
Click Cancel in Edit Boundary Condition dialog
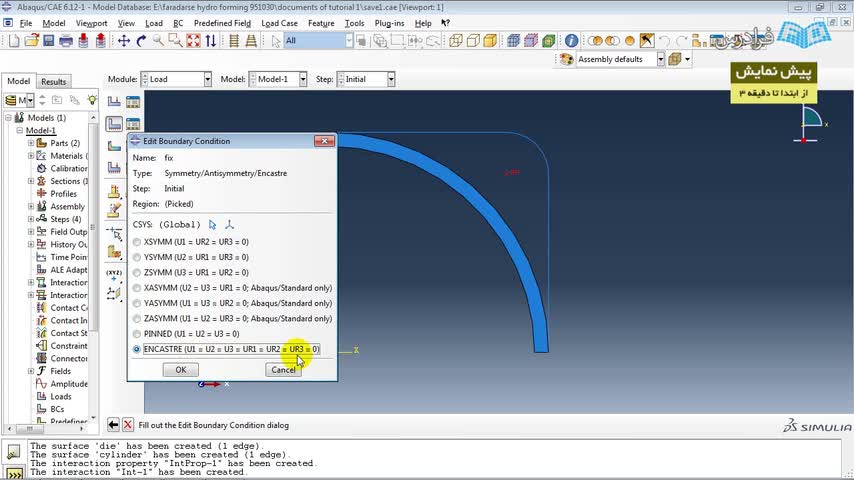(x=283, y=370)
